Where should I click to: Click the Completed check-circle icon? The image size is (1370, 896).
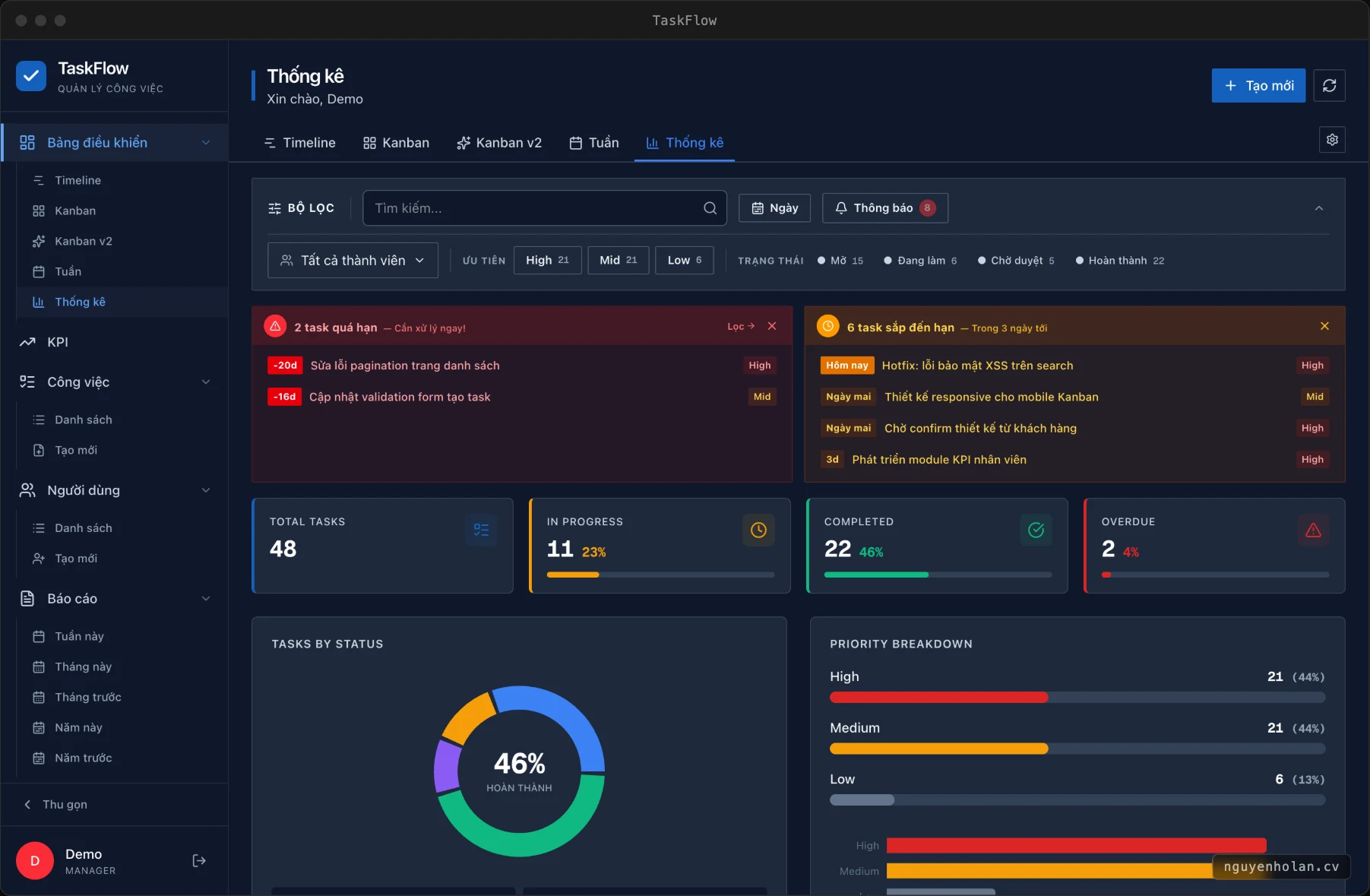[1036, 530]
